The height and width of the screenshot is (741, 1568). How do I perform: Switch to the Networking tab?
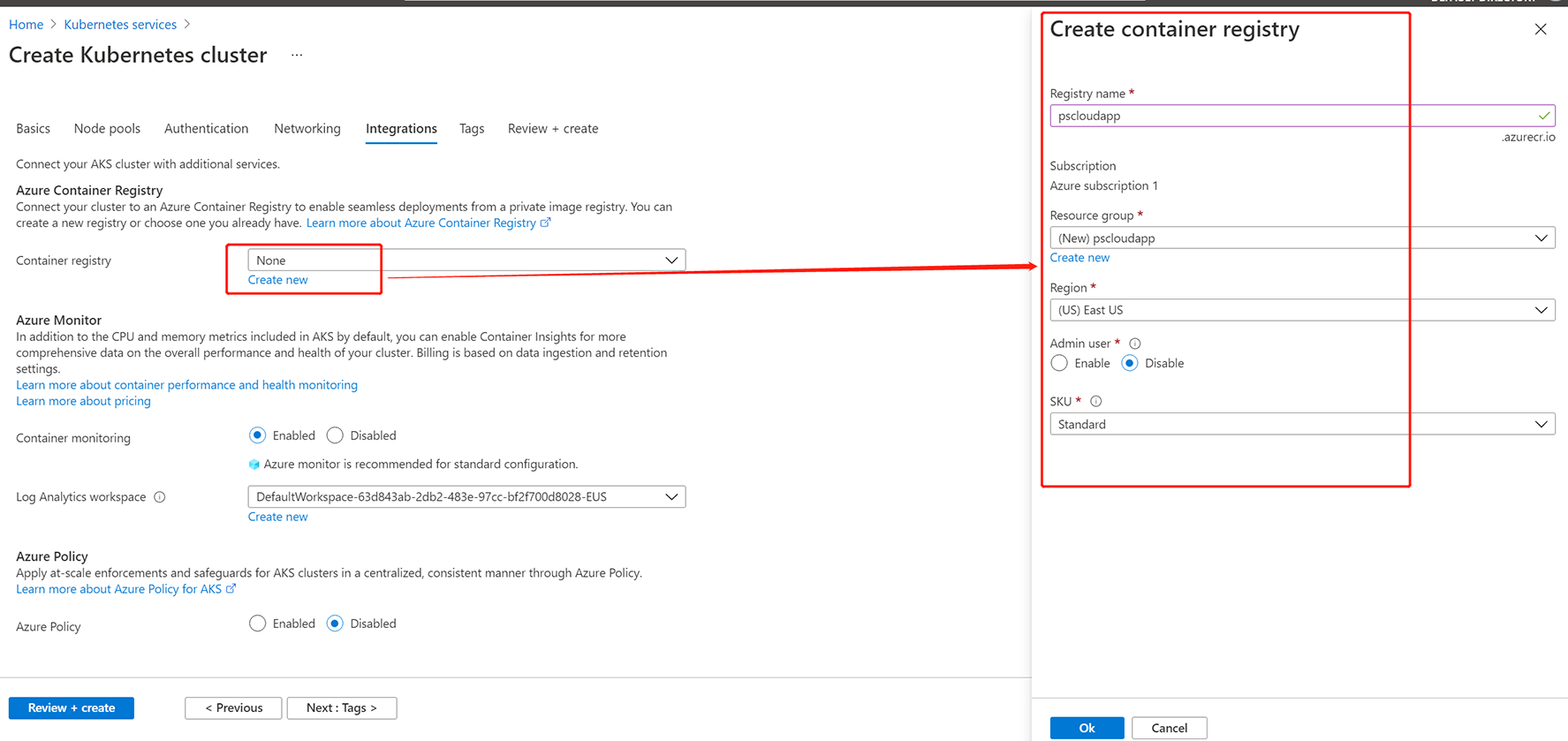click(x=307, y=129)
